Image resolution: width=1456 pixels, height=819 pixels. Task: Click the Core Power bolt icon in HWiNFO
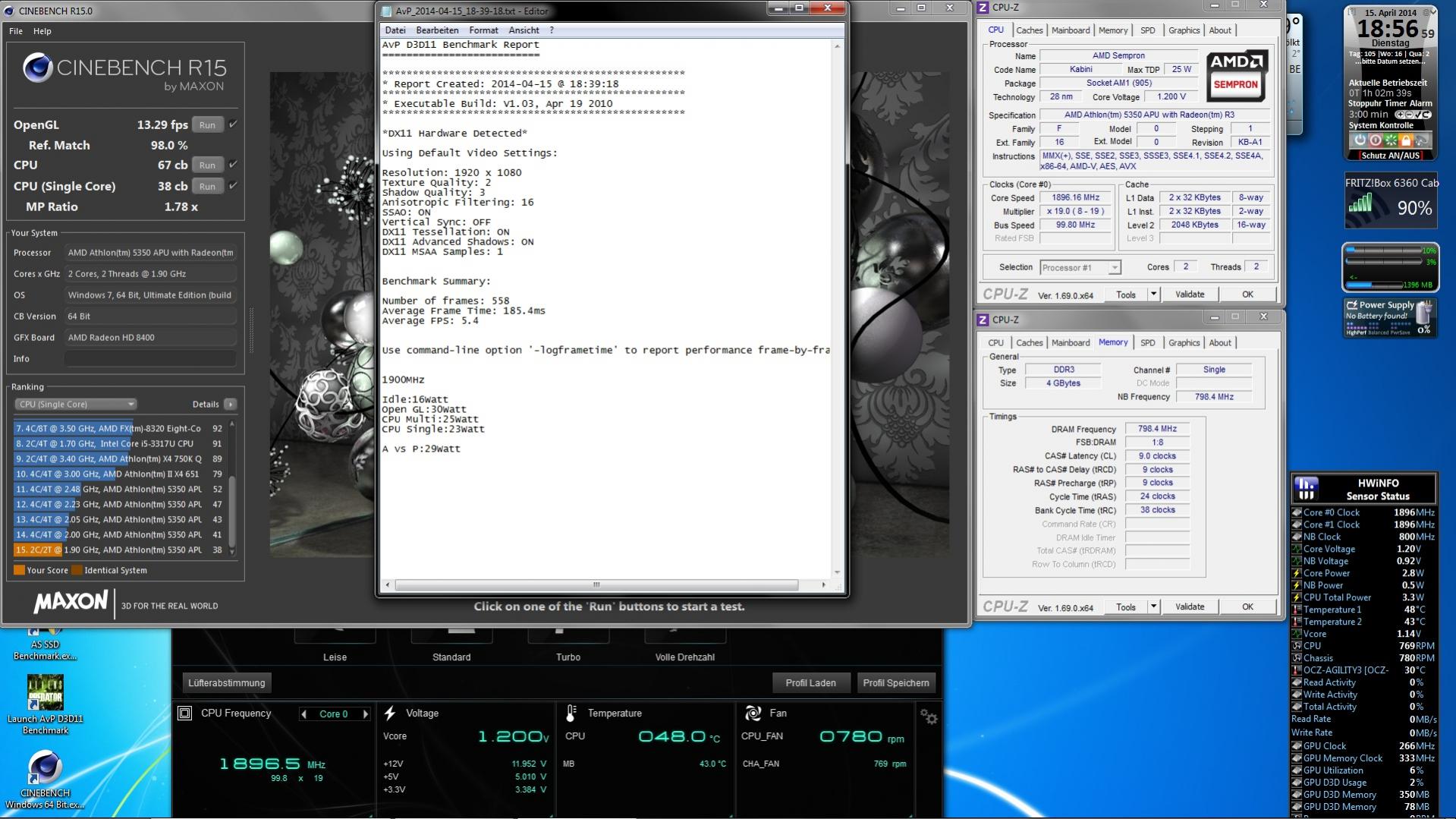[1297, 573]
